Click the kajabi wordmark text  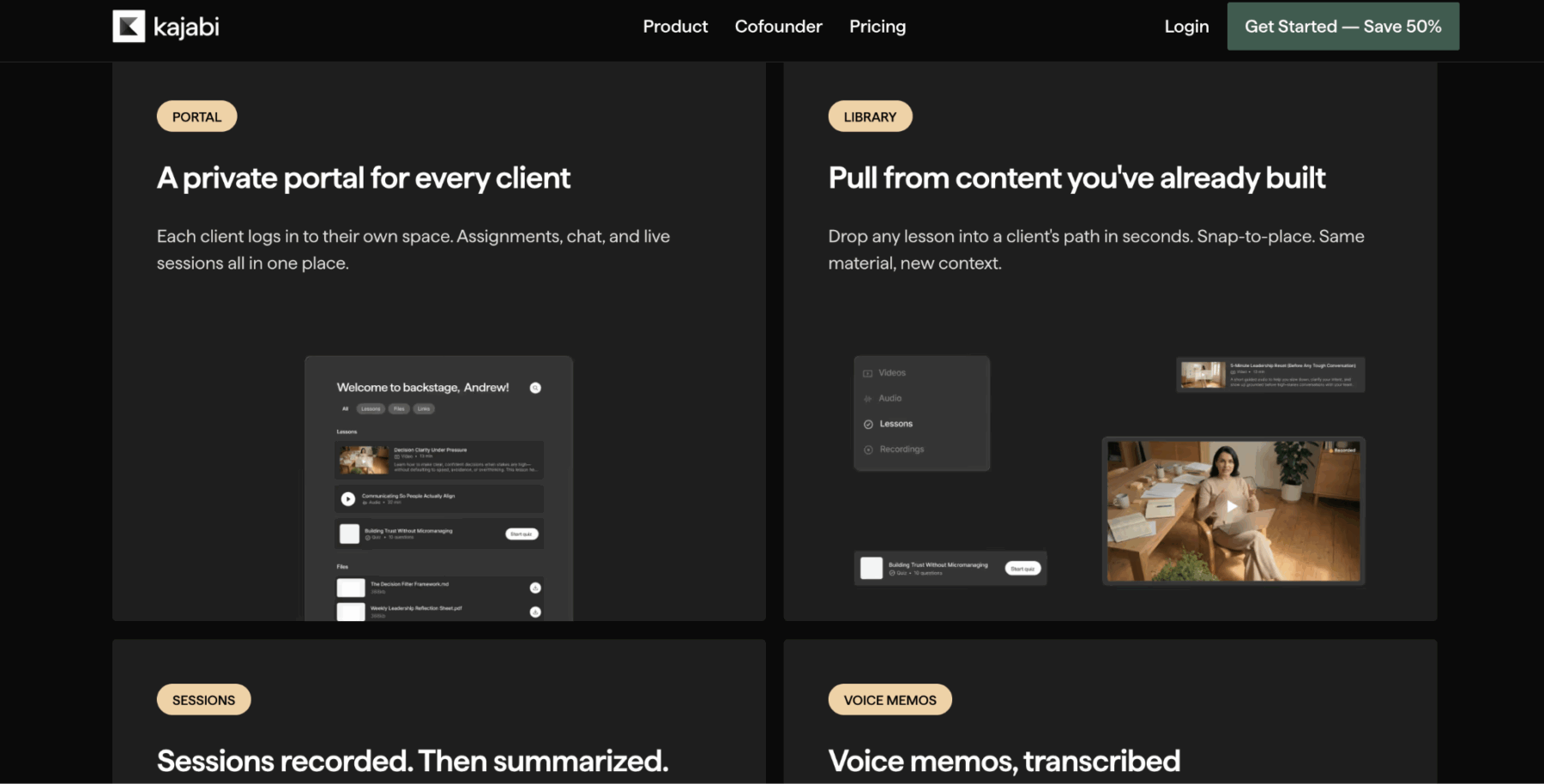pos(186,27)
